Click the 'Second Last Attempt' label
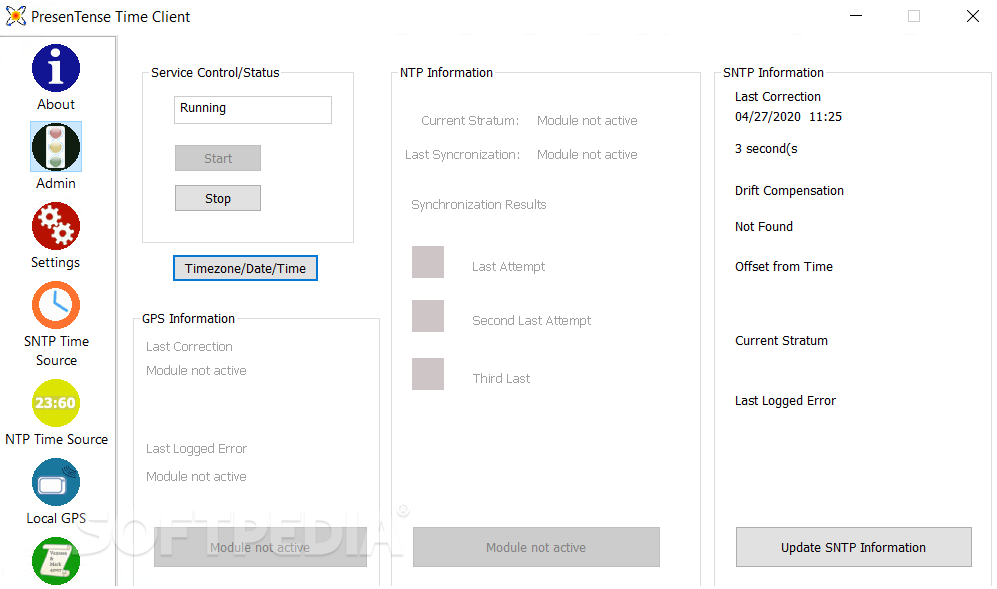 point(532,321)
